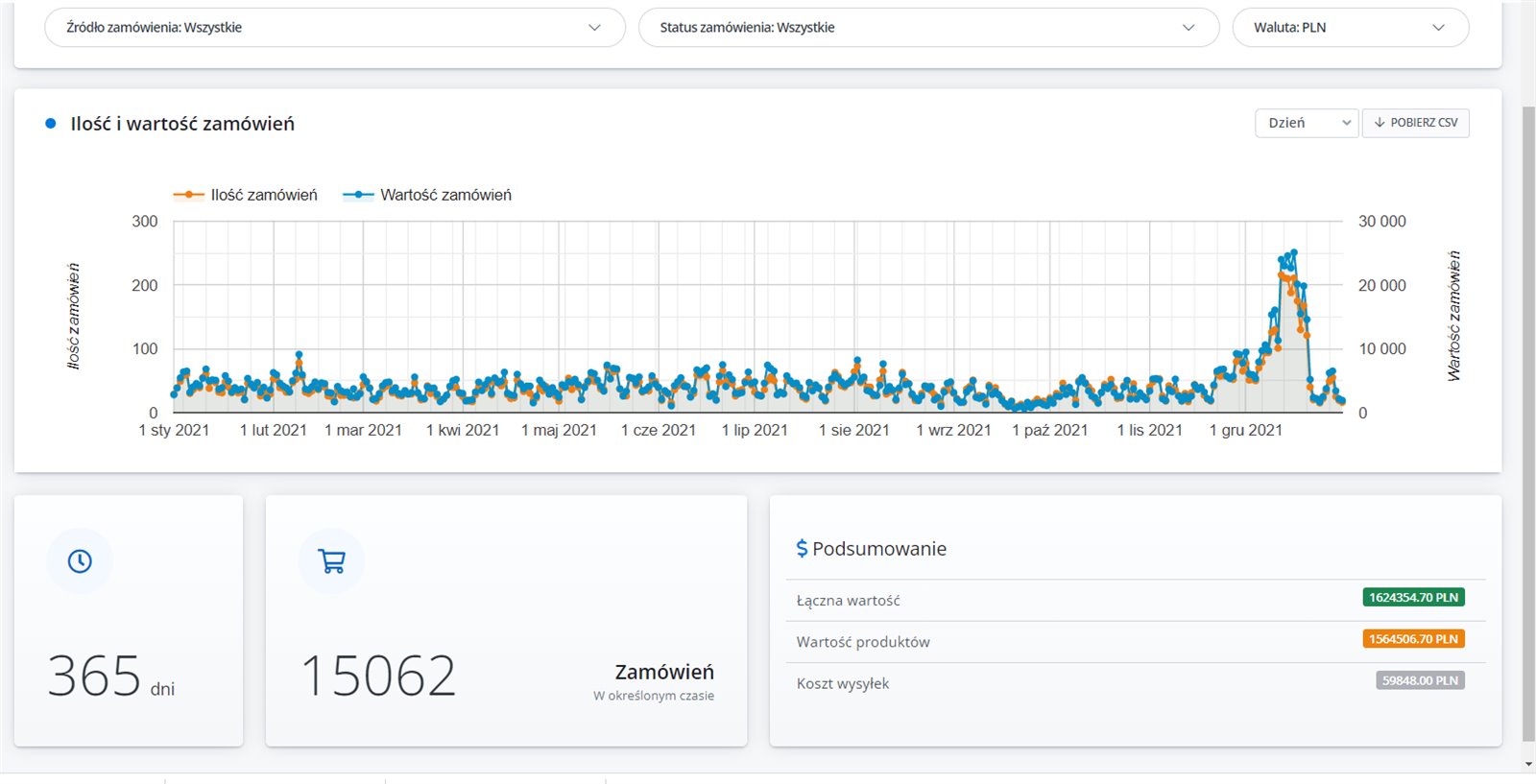Click the 1 gru 2021 axis label

(x=1245, y=430)
